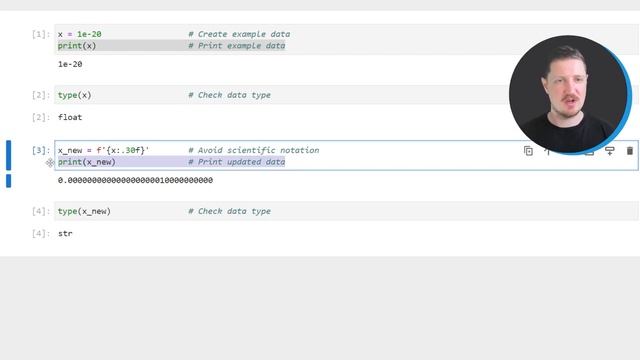640x360 pixels.
Task: Click the [4]: input prompt beside type(x_new)
Action: click(41, 211)
